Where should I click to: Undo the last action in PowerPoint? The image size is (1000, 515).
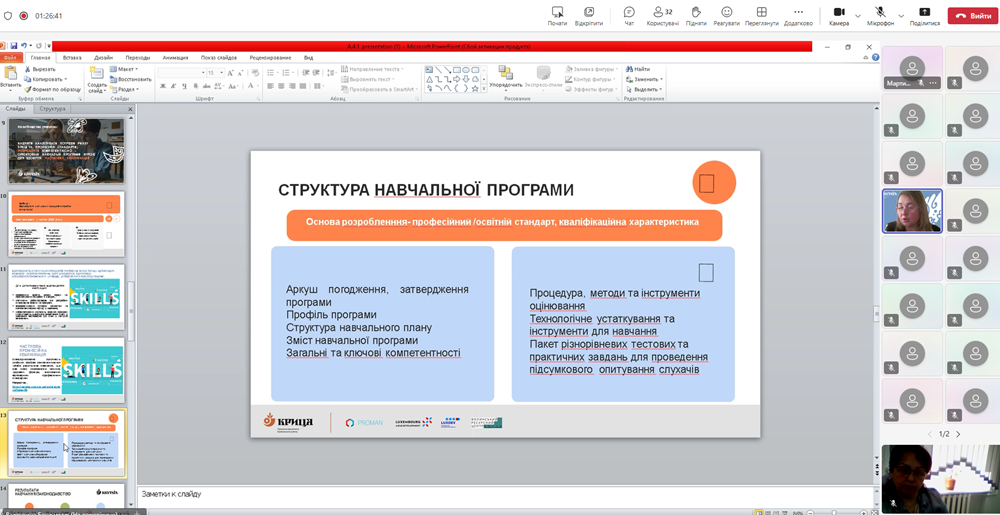(24, 46)
